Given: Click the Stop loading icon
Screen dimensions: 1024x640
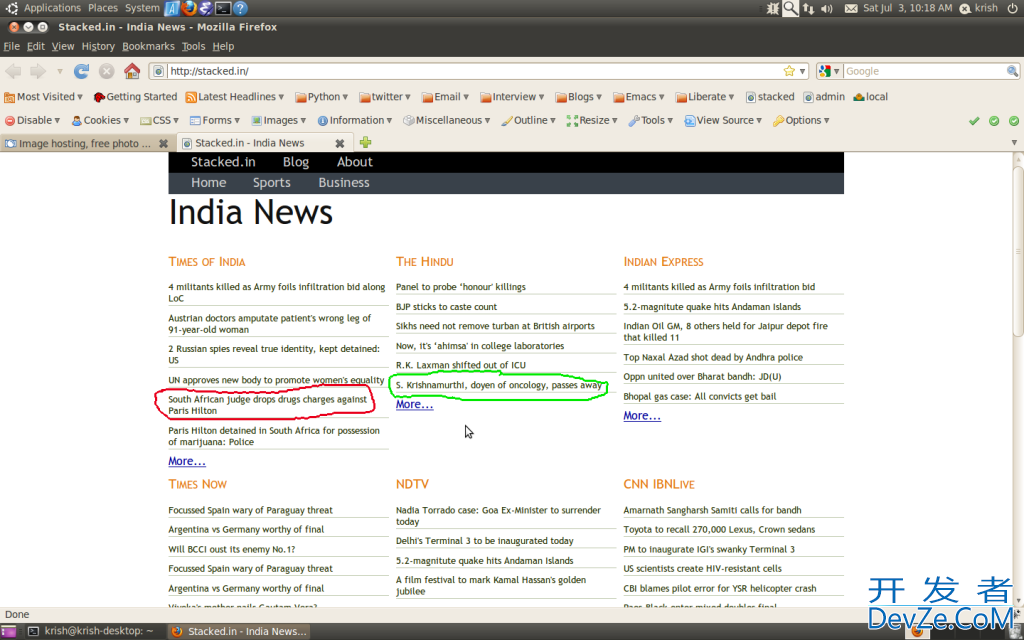Looking at the screenshot, I should pyautogui.click(x=106, y=71).
